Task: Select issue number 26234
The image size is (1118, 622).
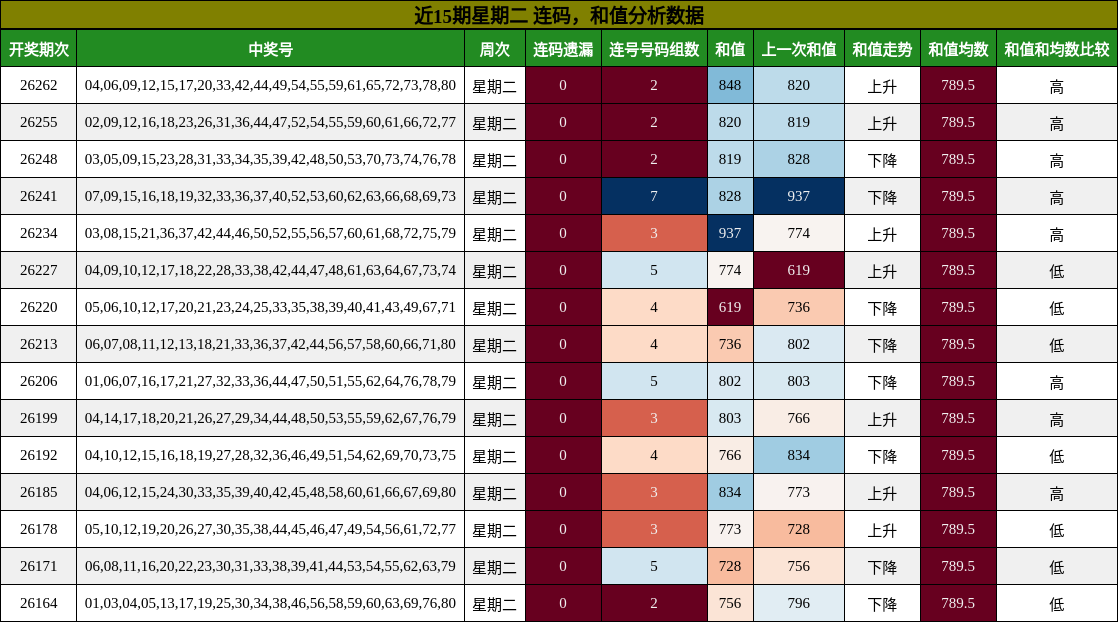Action: pyautogui.click(x=39, y=233)
